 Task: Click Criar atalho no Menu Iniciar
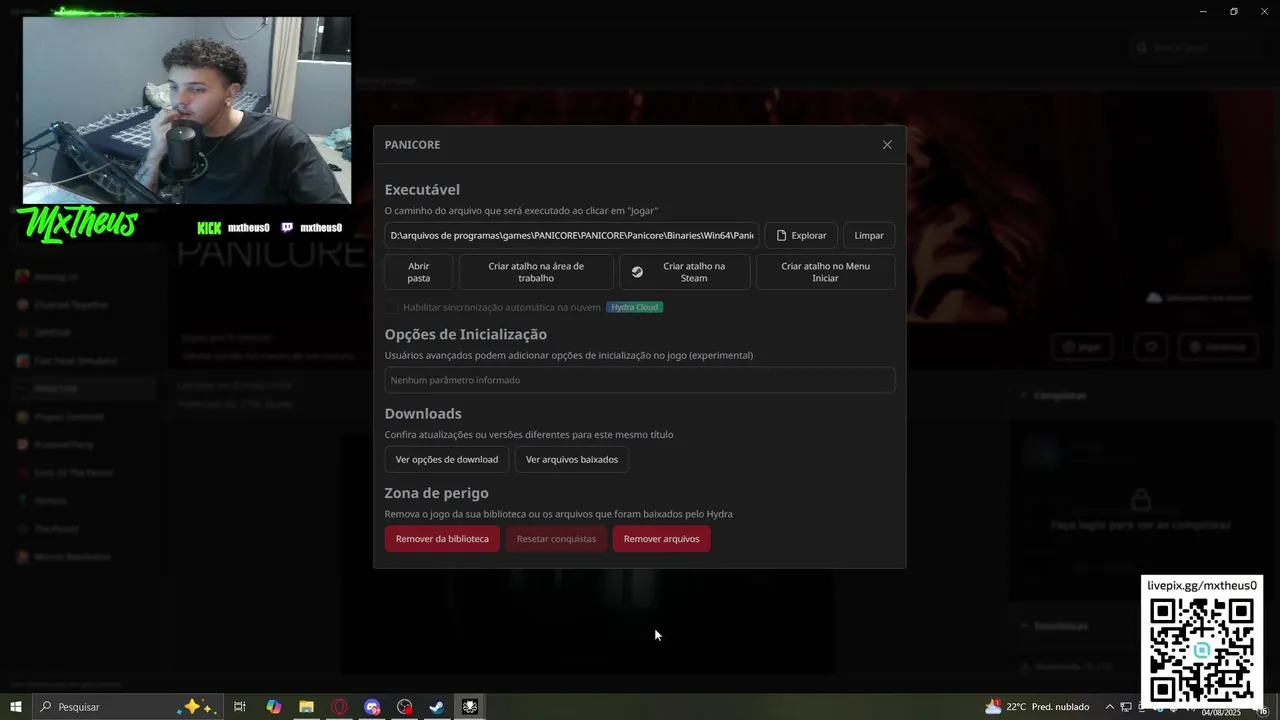(x=825, y=272)
